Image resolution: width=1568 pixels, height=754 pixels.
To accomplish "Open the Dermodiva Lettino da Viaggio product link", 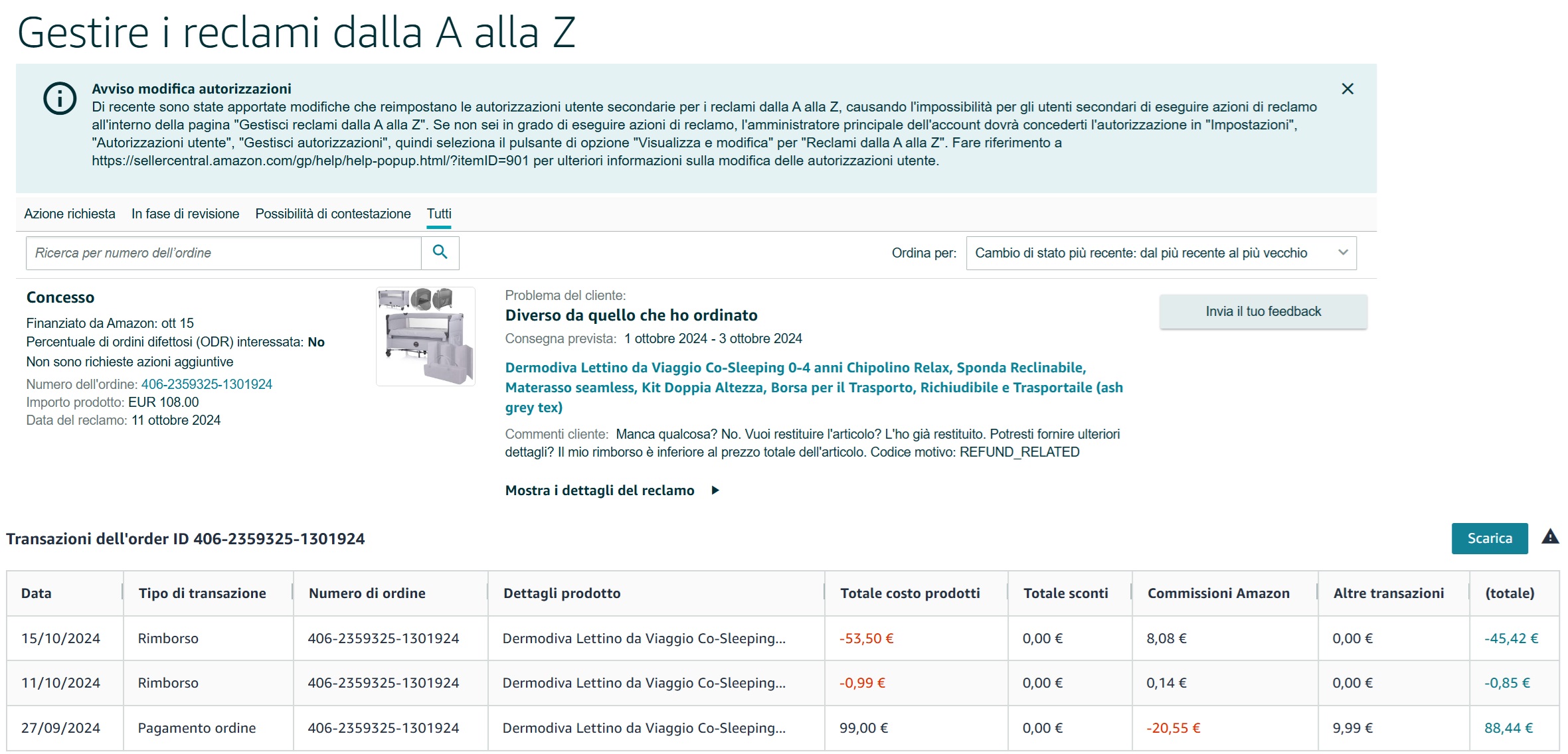I will (x=814, y=387).
